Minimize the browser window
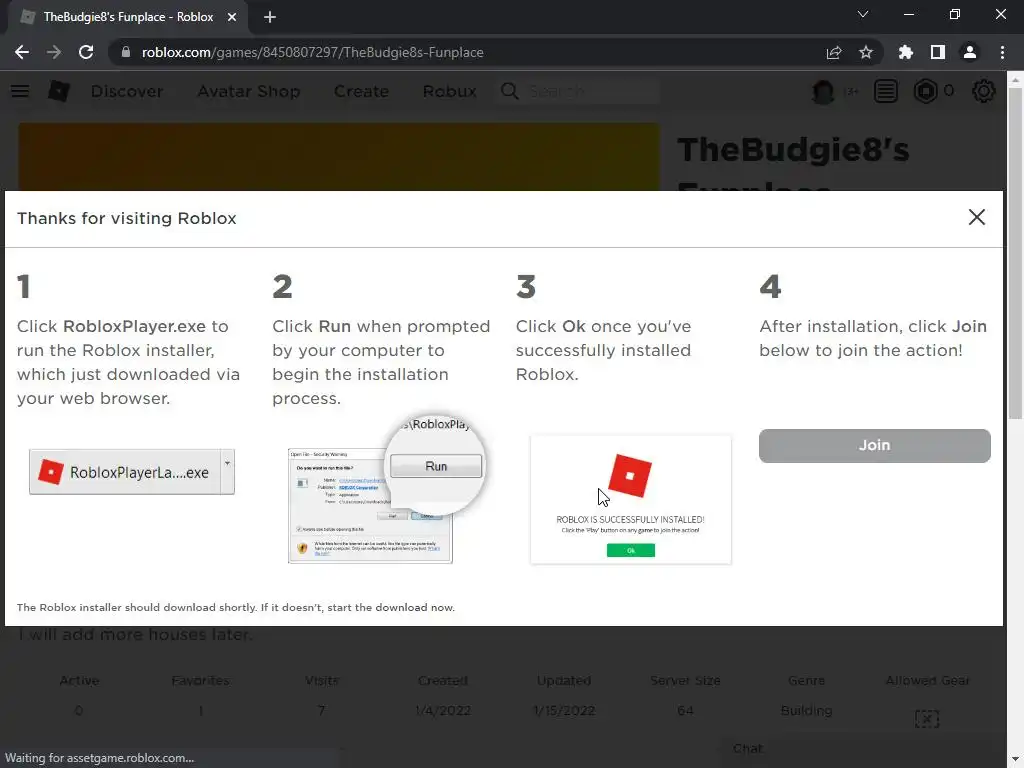 [x=908, y=14]
